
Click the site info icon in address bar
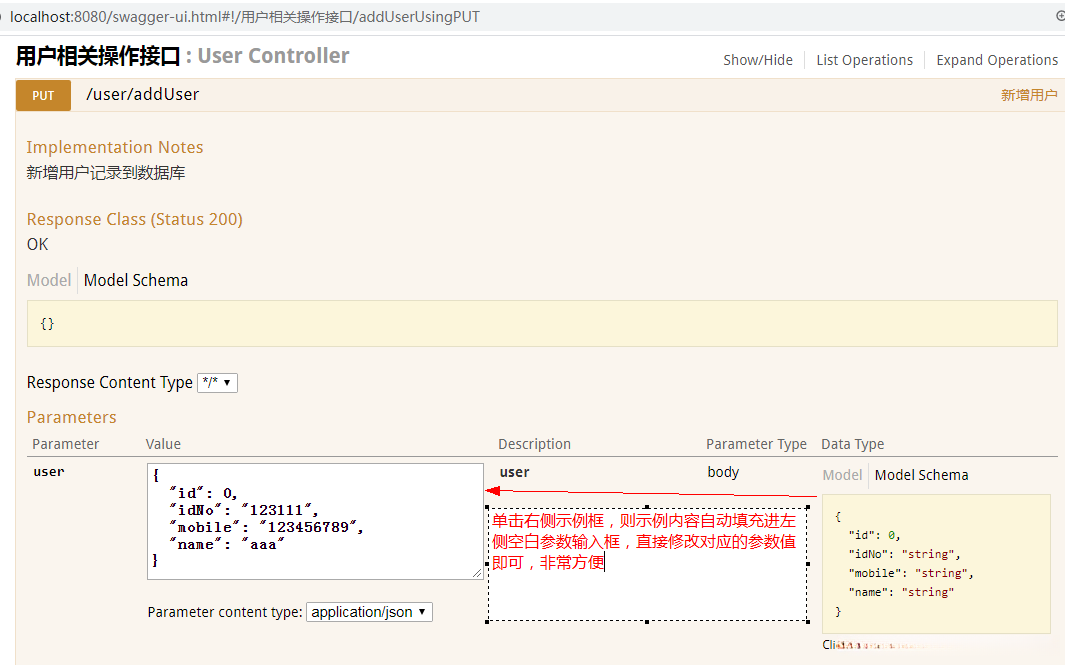click(x=2, y=17)
